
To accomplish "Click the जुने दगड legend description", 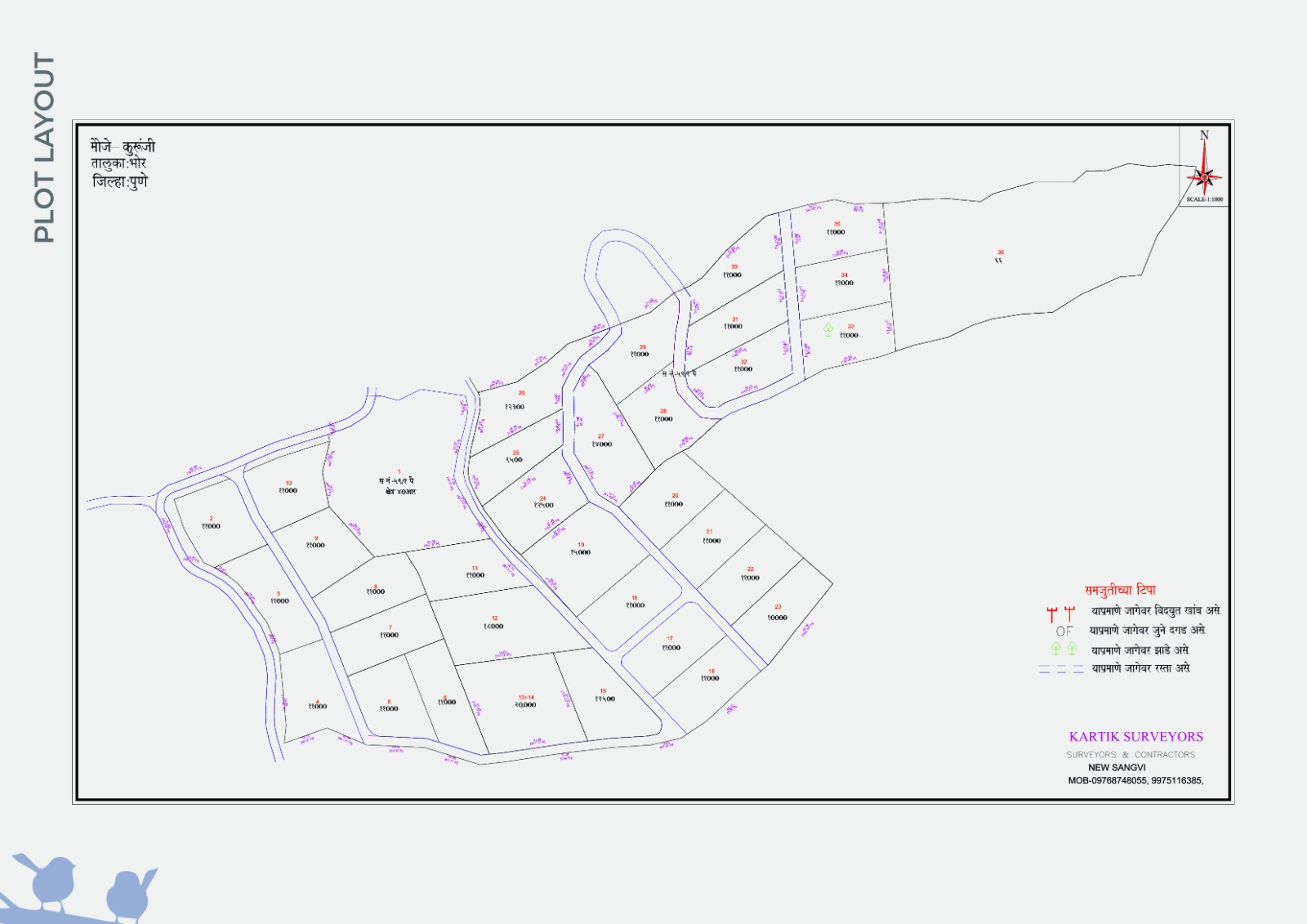I will (x=1148, y=631).
